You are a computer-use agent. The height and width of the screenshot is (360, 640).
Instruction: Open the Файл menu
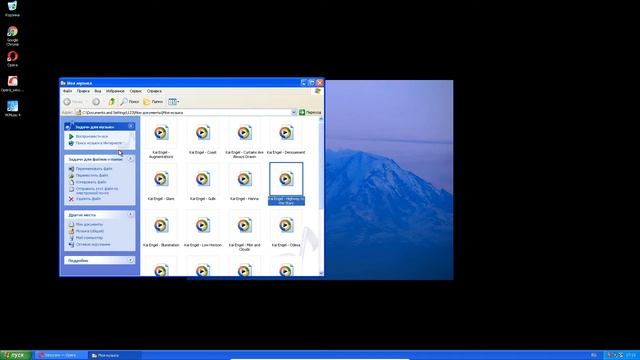pyautogui.click(x=68, y=91)
